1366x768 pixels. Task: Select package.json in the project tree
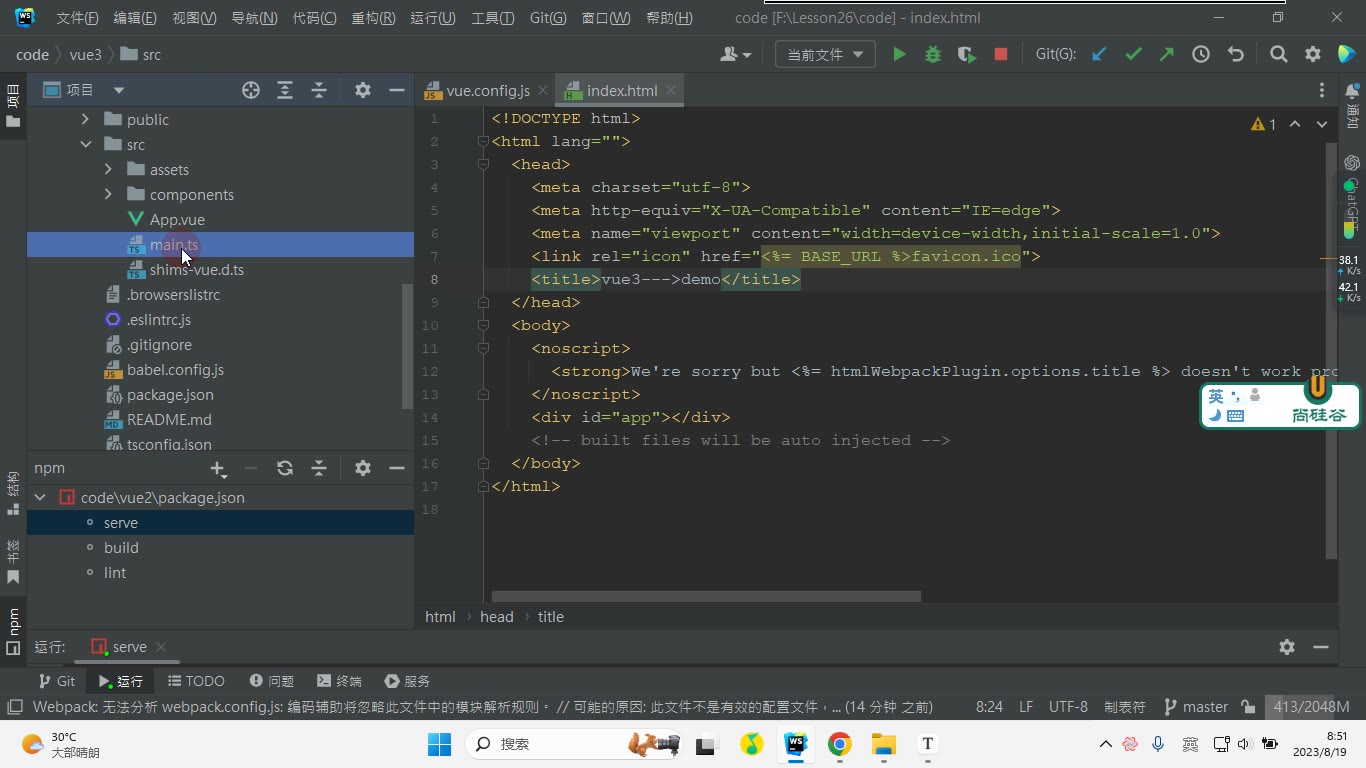[x=170, y=394]
